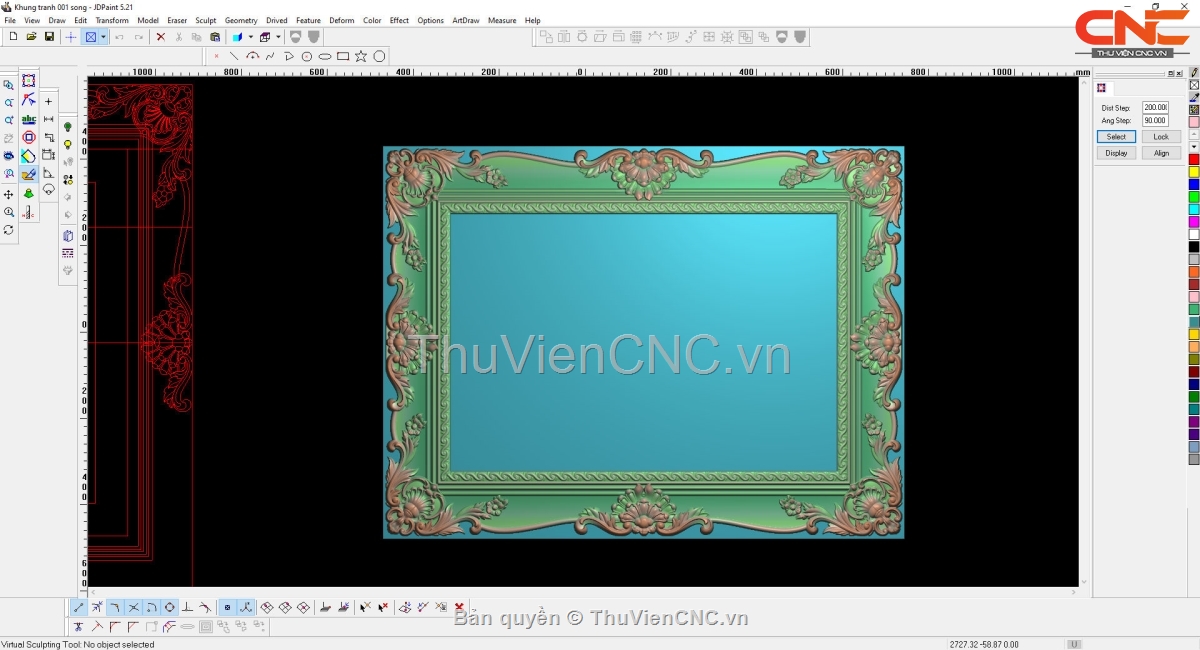Click the Dist Step input field
Image resolution: width=1200 pixels, height=650 pixels.
[1155, 108]
